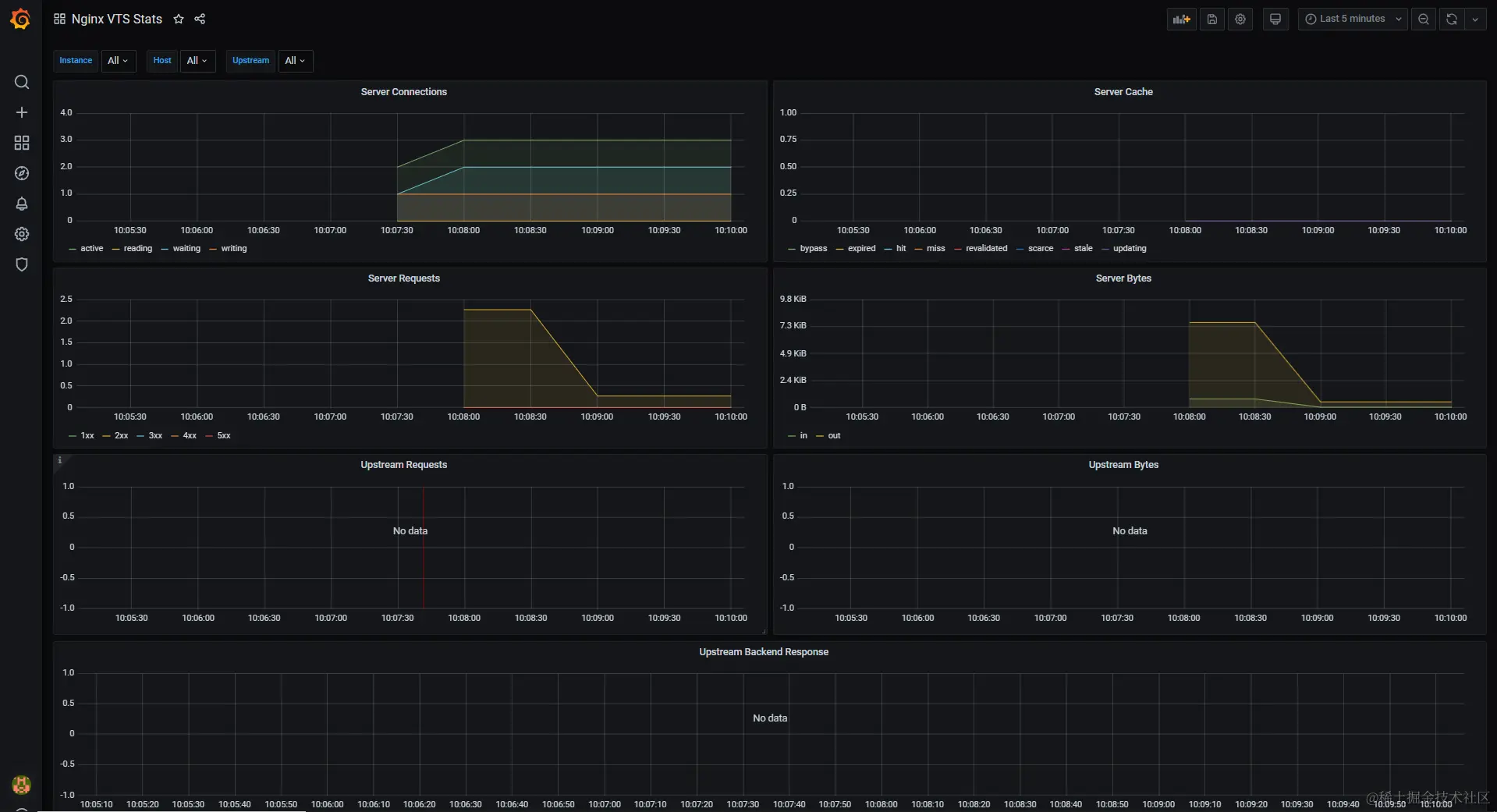Share the dashboard via share icon
Screen dimensions: 1497x812
pyautogui.click(x=200, y=19)
